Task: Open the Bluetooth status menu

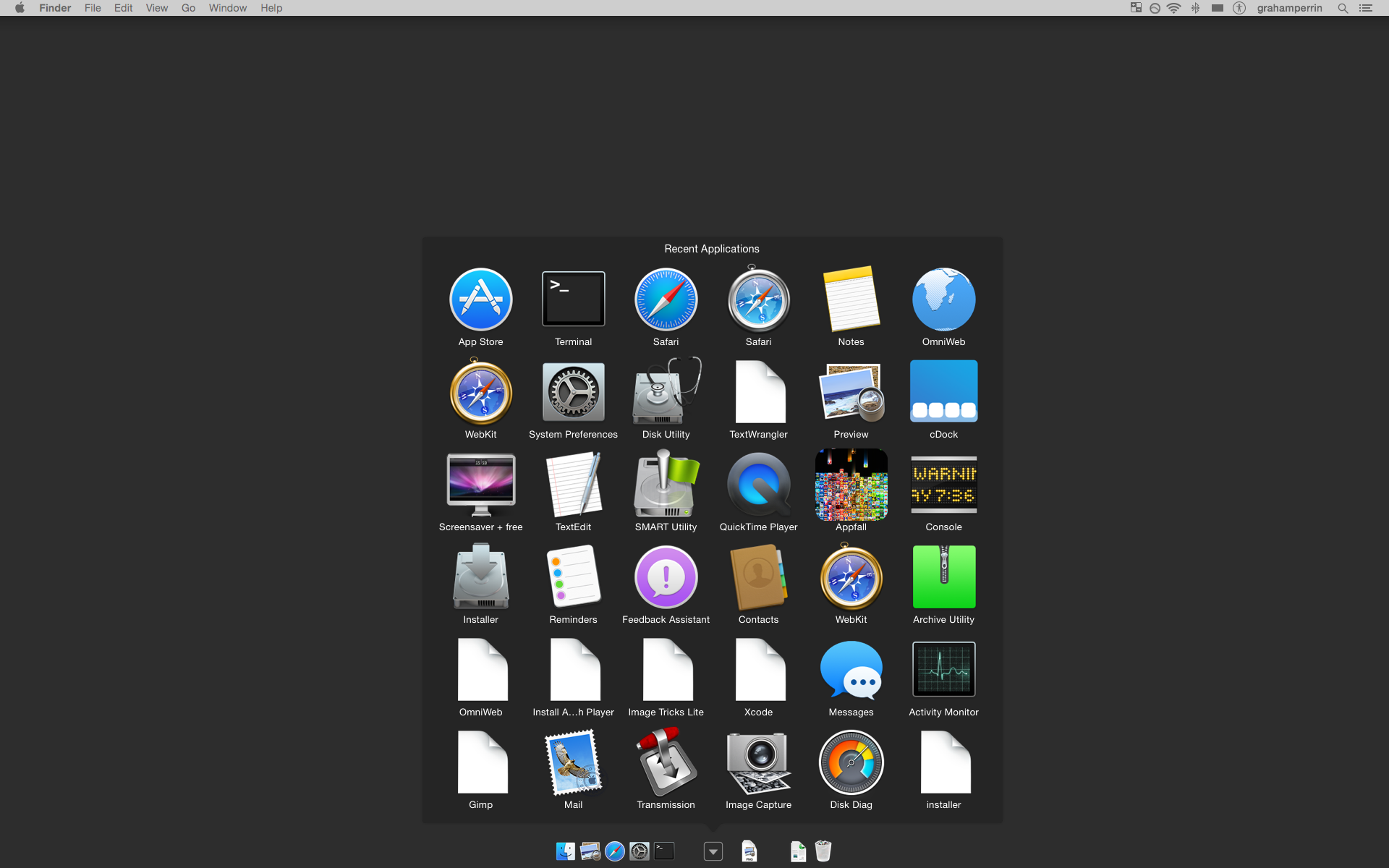Action: click(1195, 8)
